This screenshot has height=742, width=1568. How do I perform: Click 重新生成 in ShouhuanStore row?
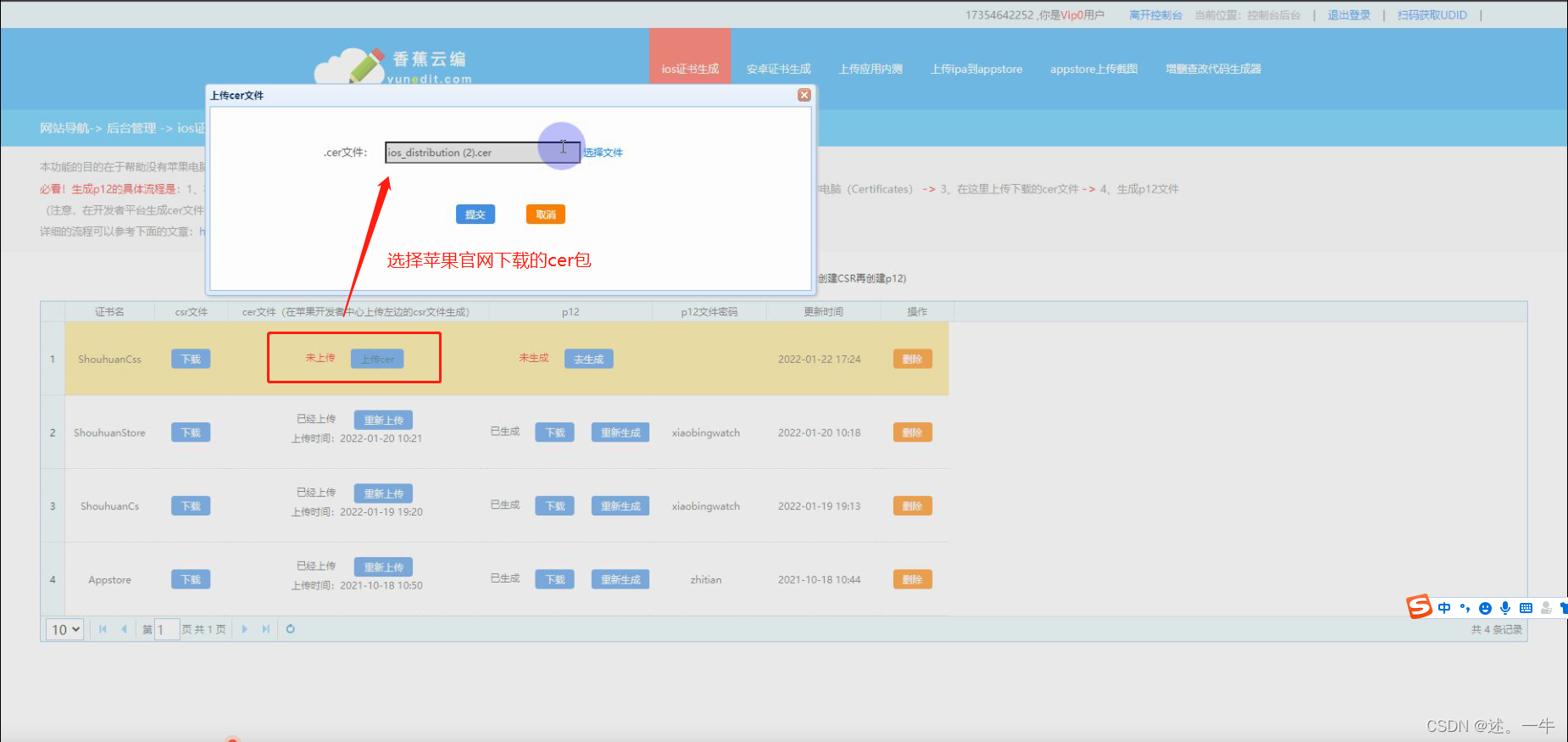coord(620,432)
